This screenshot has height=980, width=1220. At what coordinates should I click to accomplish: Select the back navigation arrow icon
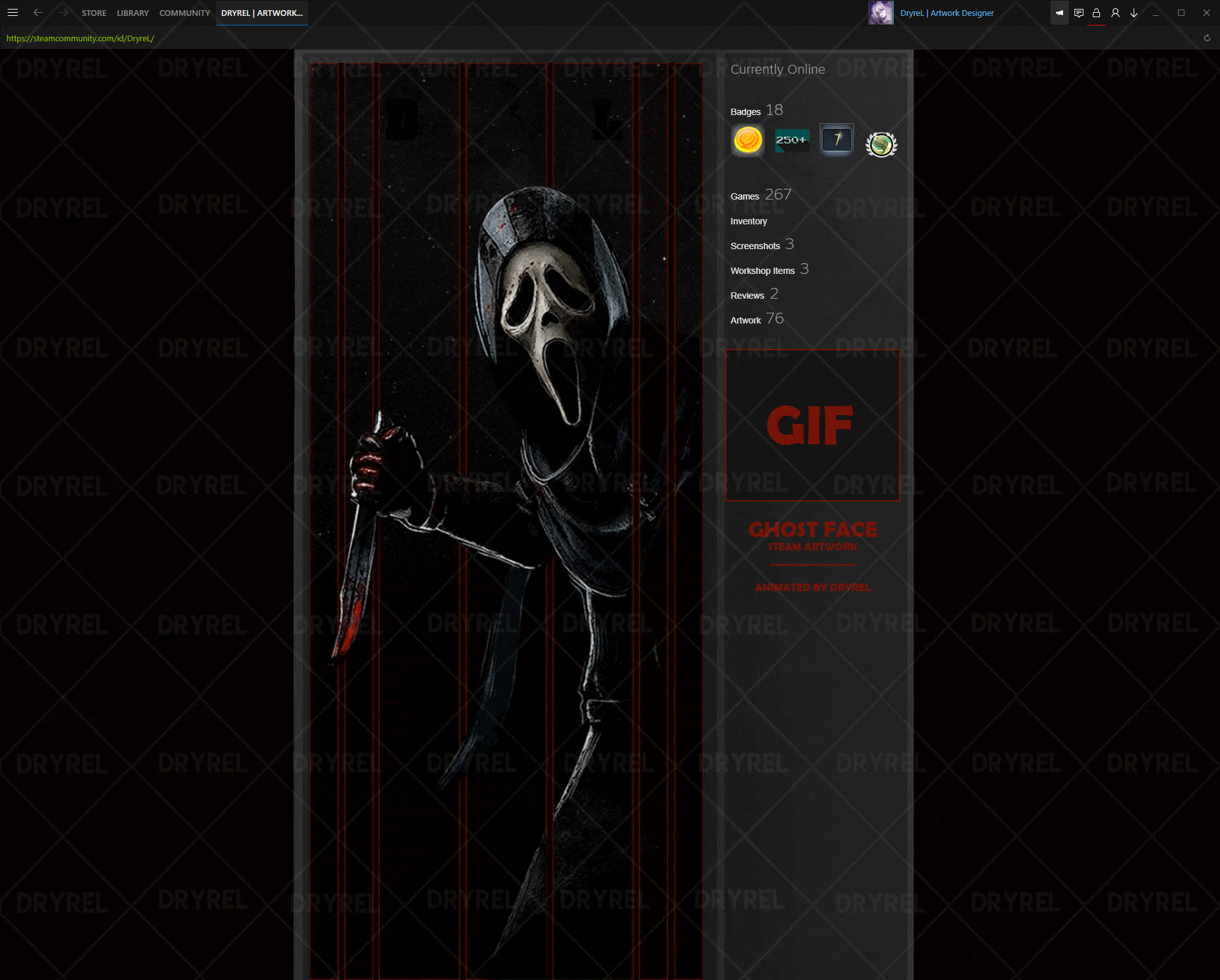point(38,12)
